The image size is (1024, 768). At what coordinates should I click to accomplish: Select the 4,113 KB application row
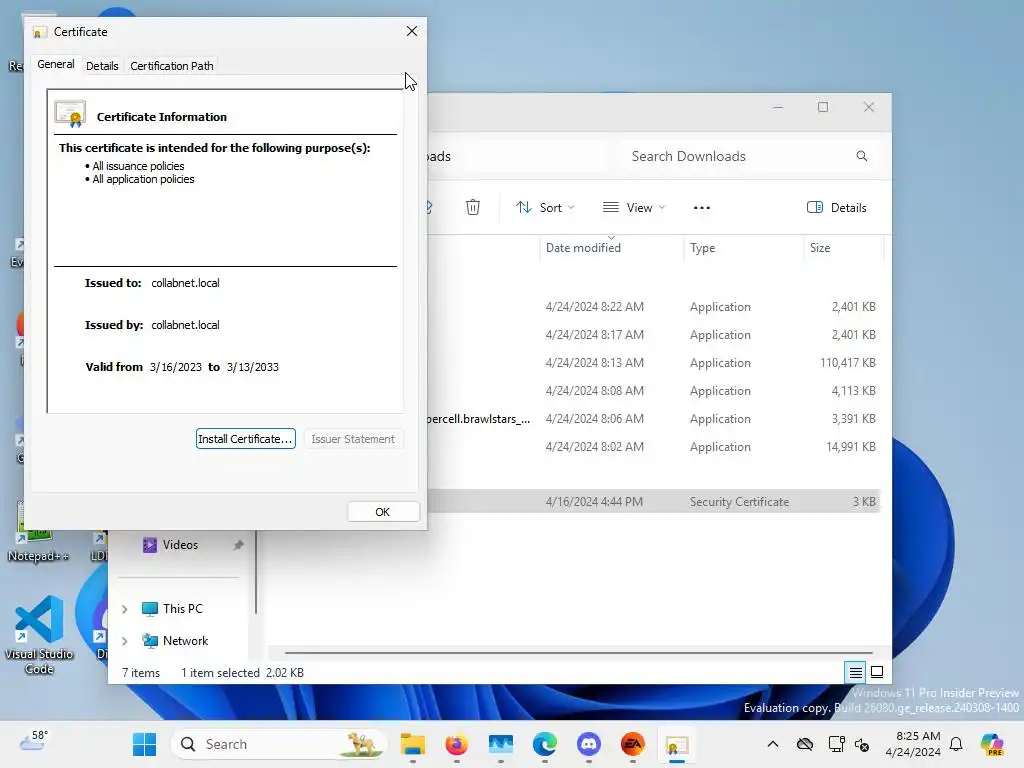point(653,391)
